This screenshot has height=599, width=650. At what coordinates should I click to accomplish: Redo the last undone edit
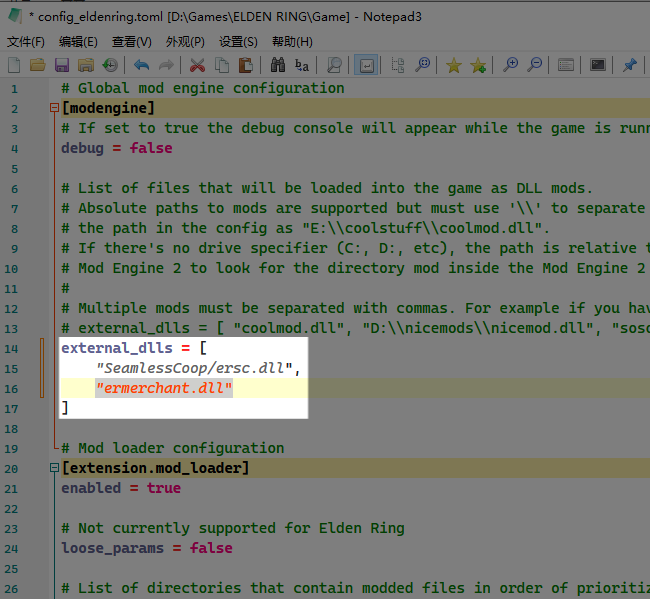point(166,65)
